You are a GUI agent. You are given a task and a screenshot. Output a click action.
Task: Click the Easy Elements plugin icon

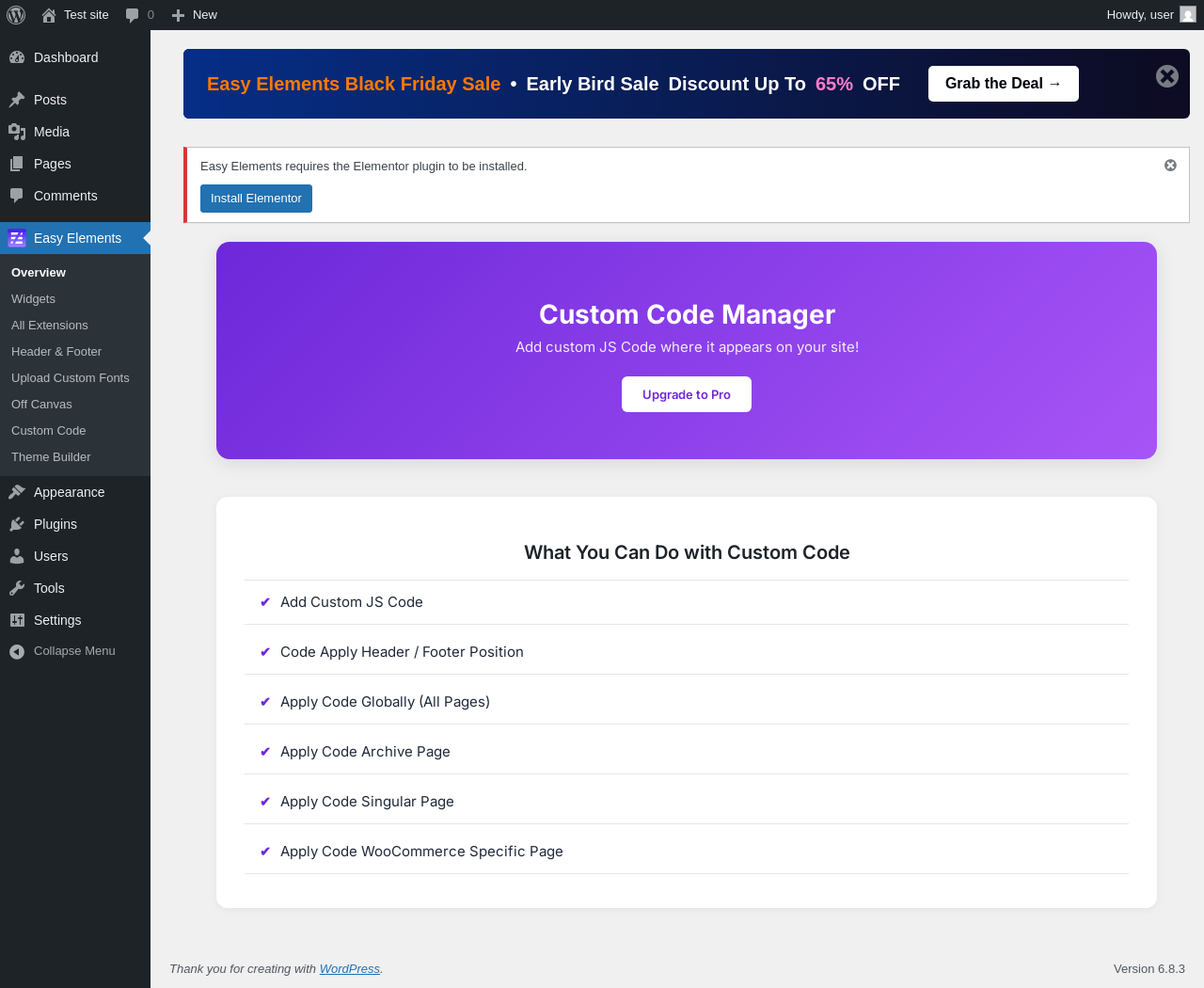(x=17, y=238)
